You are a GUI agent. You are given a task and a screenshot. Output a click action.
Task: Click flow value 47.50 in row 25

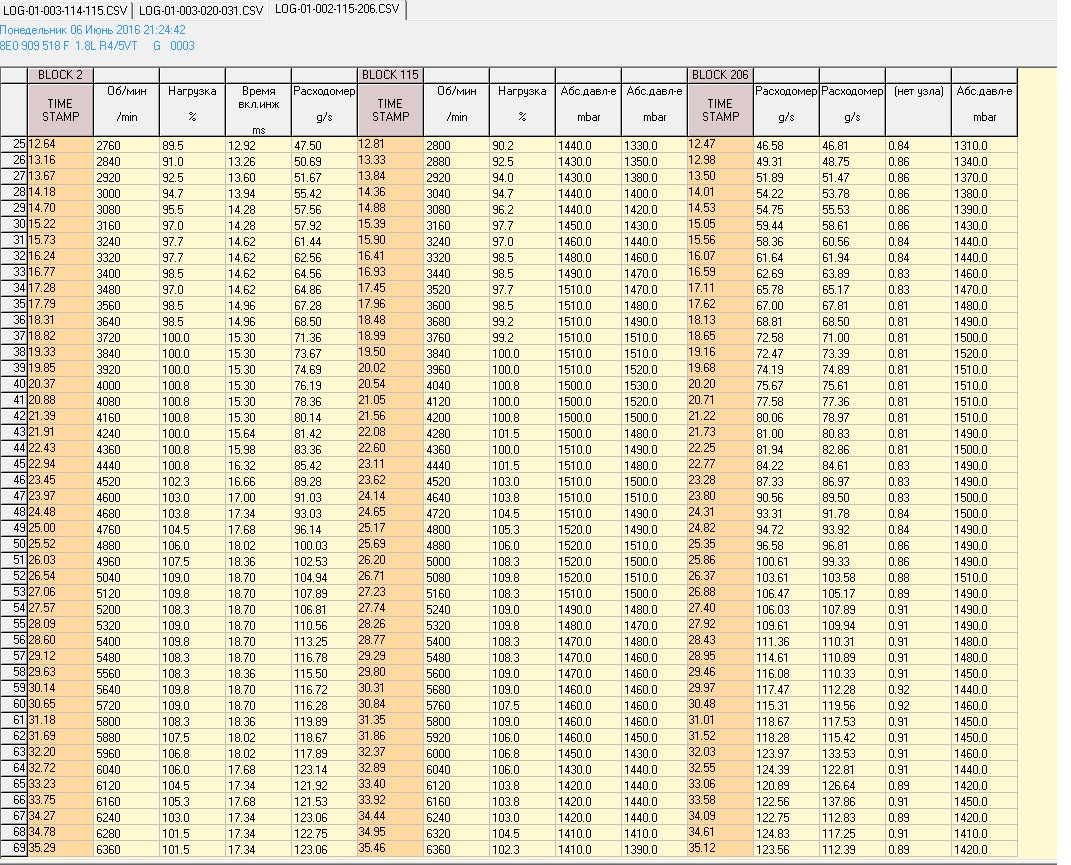coord(324,146)
